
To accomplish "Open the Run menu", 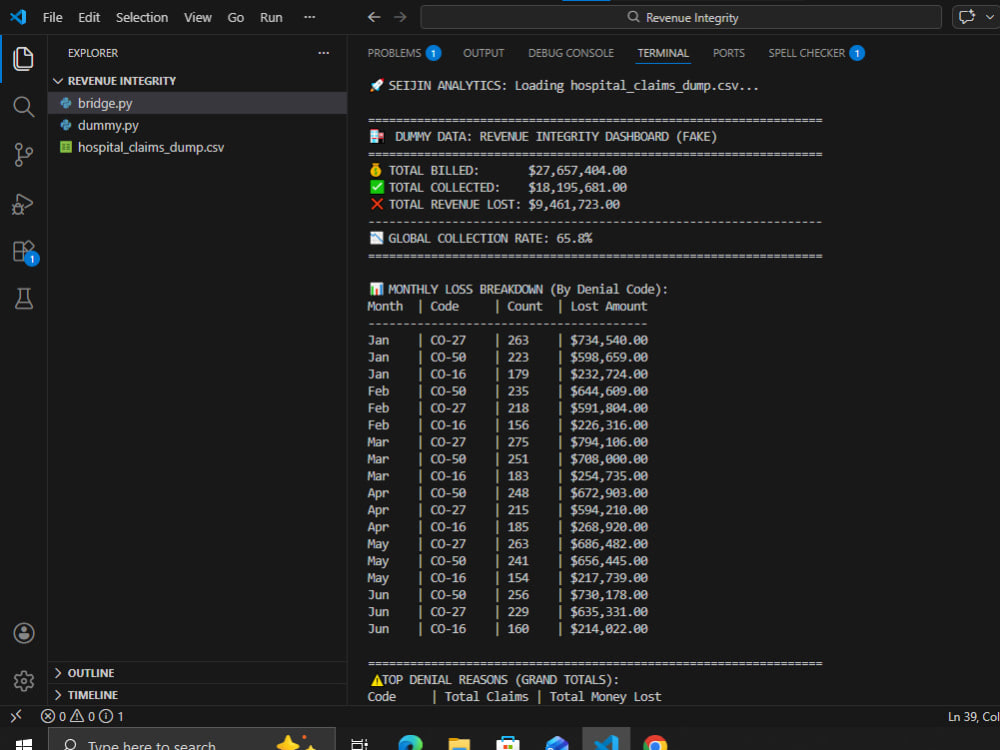I will pos(271,17).
